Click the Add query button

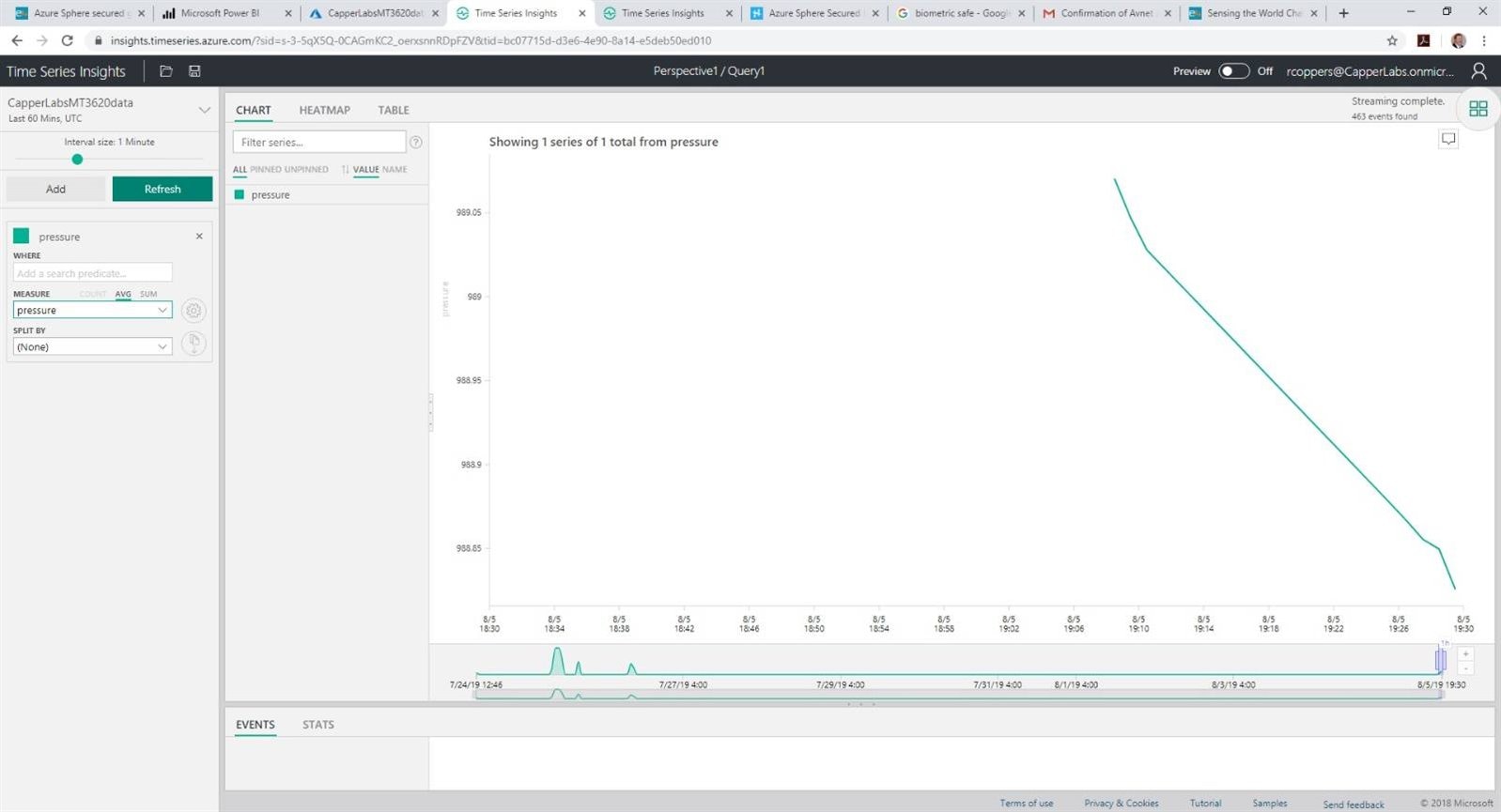click(56, 190)
